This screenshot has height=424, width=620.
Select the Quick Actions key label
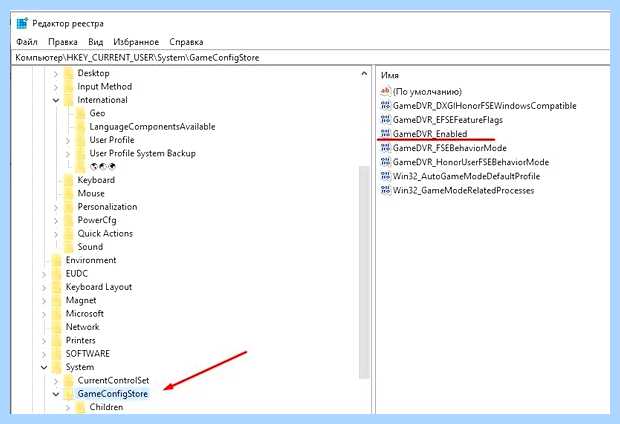(105, 234)
